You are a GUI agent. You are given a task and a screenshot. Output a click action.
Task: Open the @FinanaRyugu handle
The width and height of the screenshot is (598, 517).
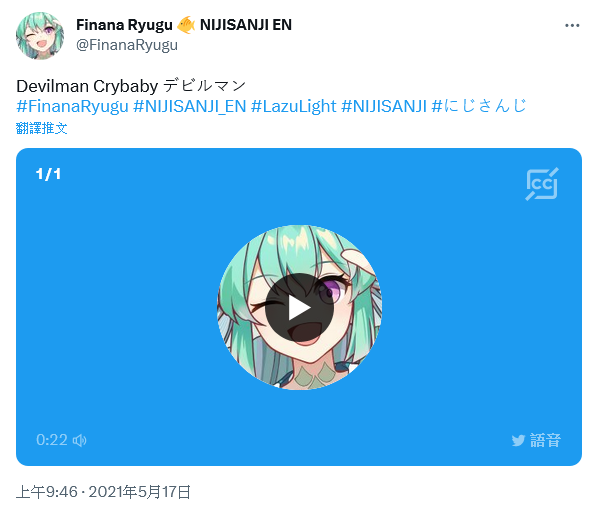pyautogui.click(x=127, y=45)
